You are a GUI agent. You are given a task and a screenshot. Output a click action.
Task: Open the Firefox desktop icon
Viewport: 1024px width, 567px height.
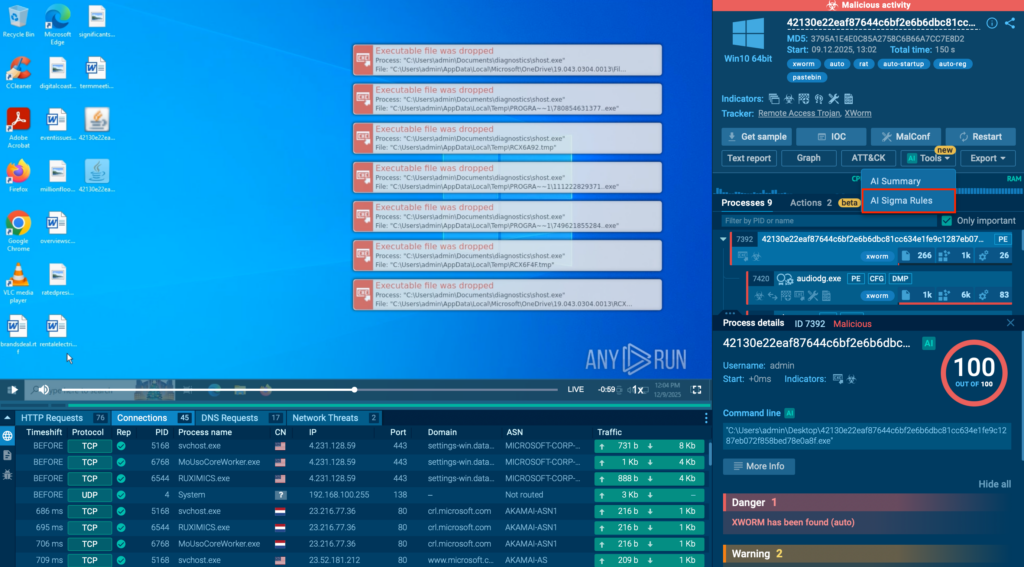(x=18, y=176)
